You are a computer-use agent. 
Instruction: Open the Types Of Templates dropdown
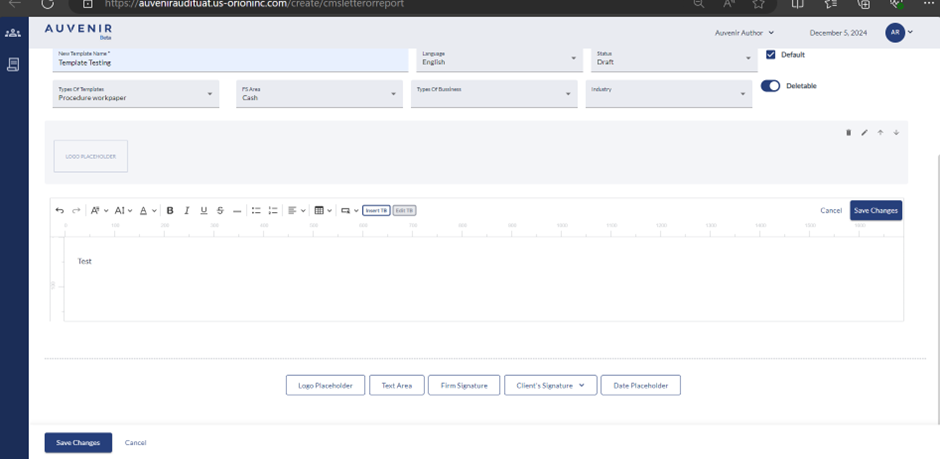click(x=135, y=94)
